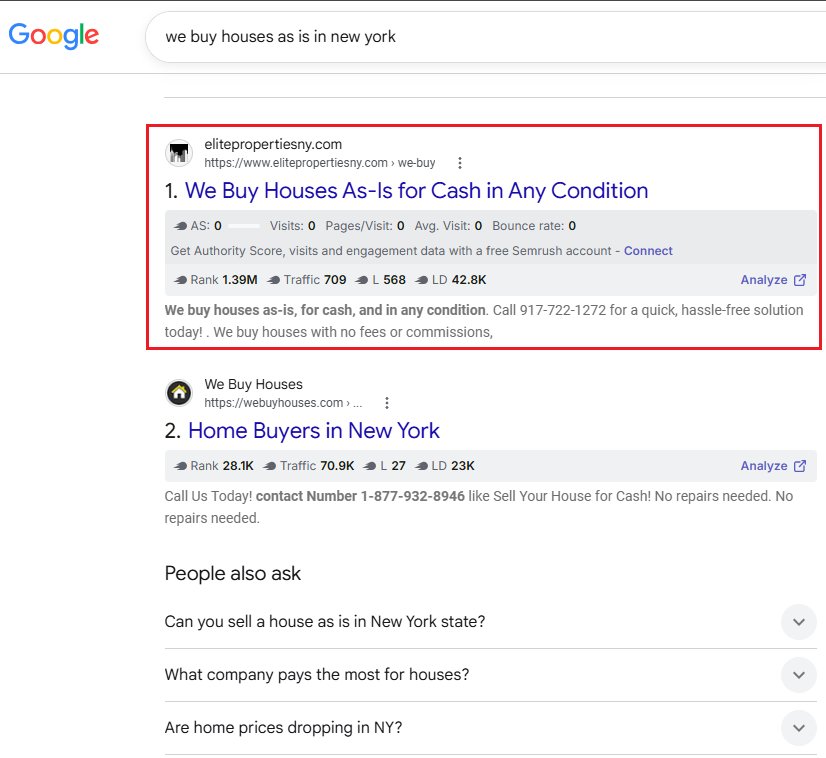Click the Semrush icon next to AS: 0
The height and width of the screenshot is (758, 826).
pos(180,226)
